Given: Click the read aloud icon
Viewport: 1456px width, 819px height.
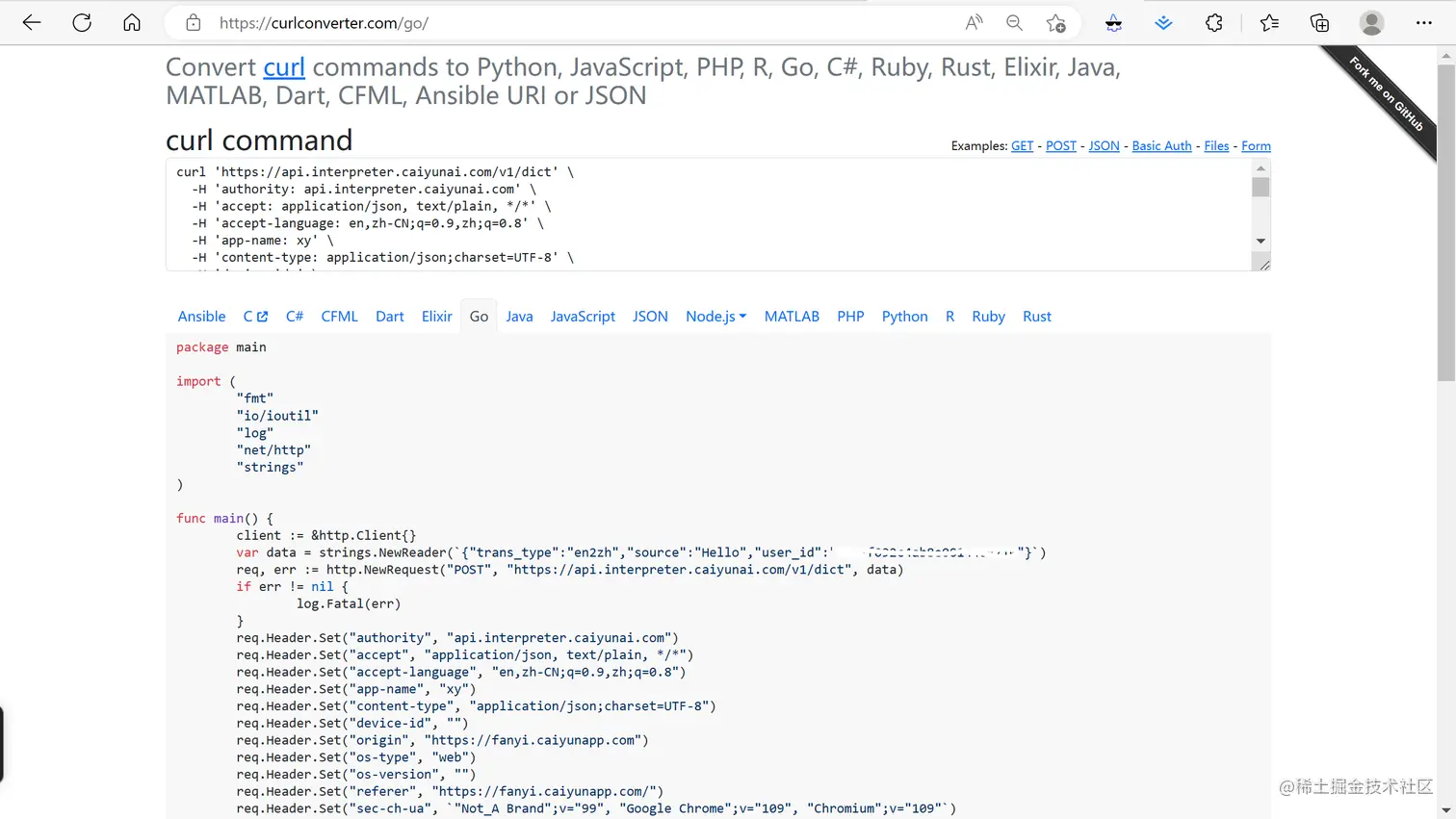Looking at the screenshot, I should pos(974,23).
